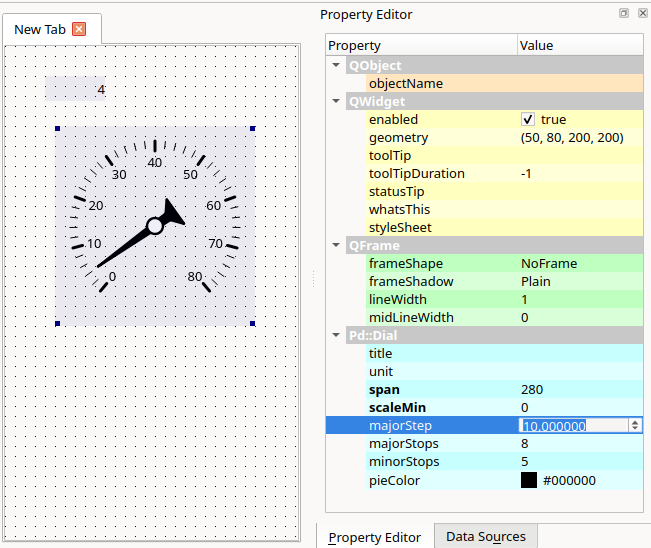
Task: Collapse the QWidget property group
Action: point(336,101)
